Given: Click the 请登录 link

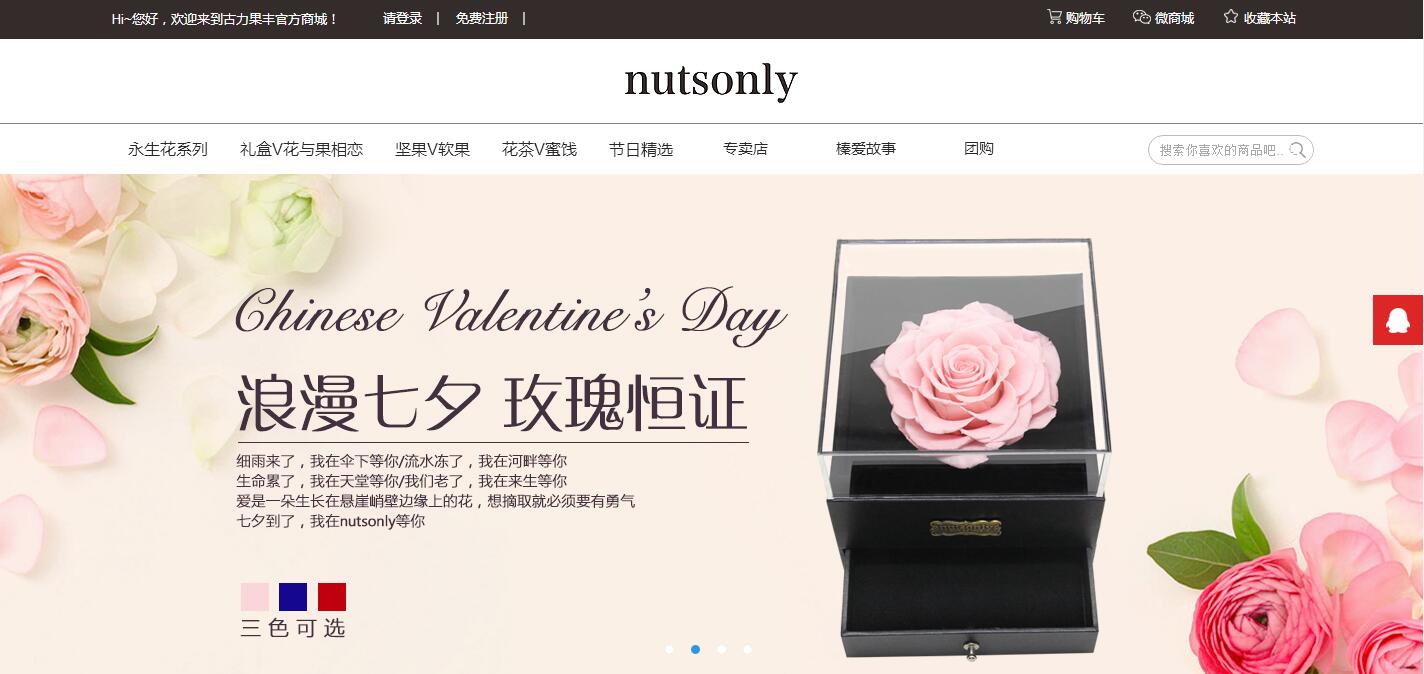Looking at the screenshot, I should click(x=402, y=18).
